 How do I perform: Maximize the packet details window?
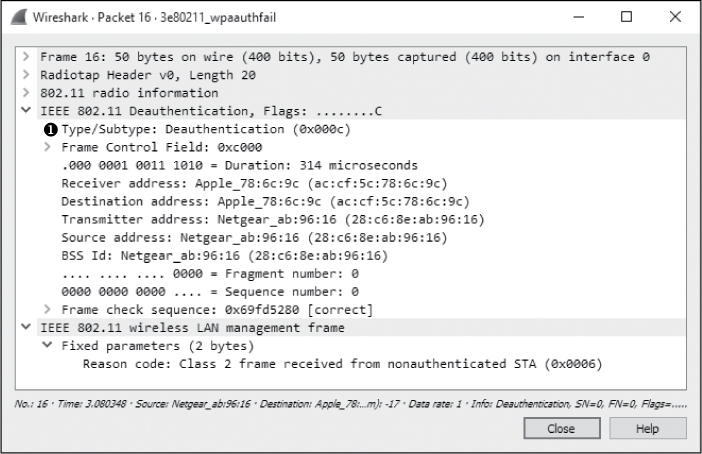pos(626,17)
